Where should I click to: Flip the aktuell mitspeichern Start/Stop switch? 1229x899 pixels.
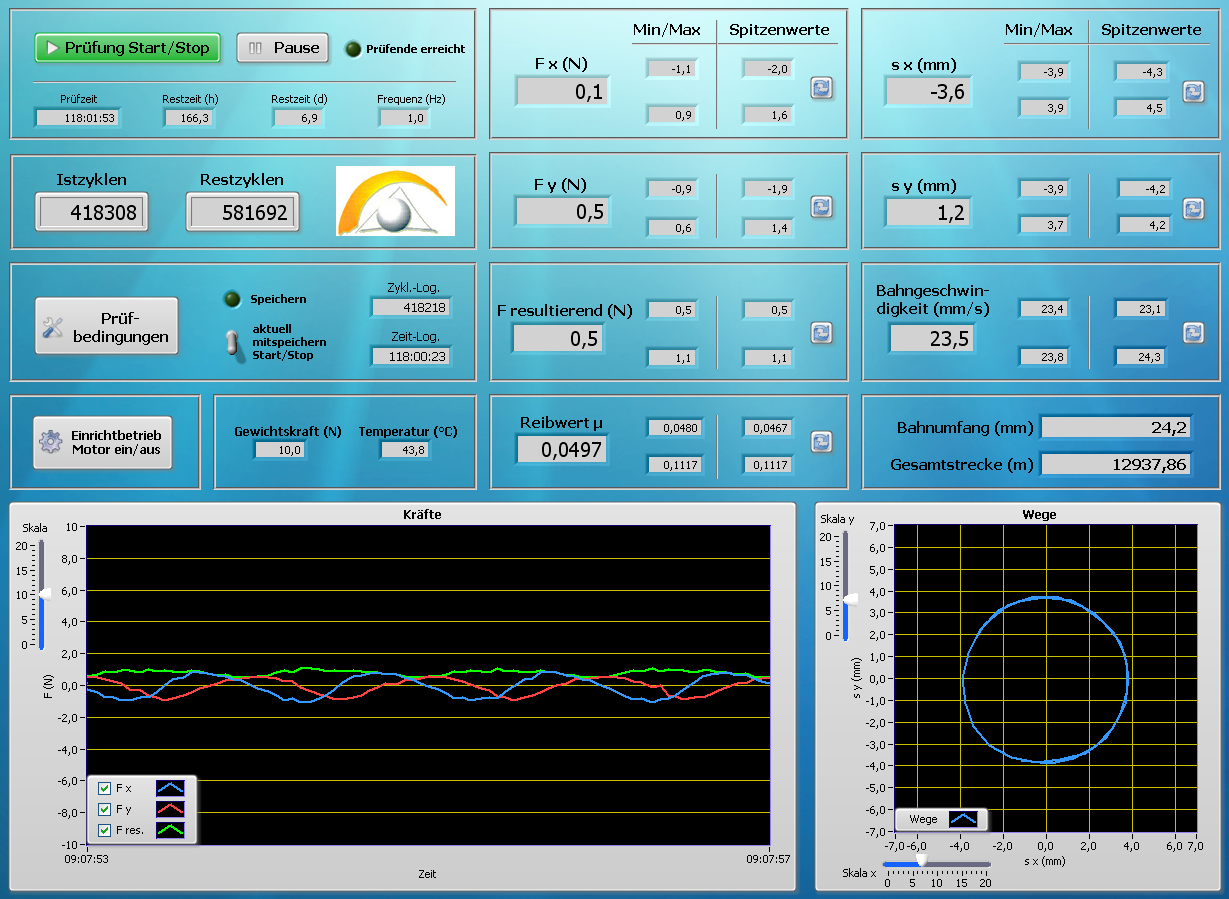(x=233, y=342)
